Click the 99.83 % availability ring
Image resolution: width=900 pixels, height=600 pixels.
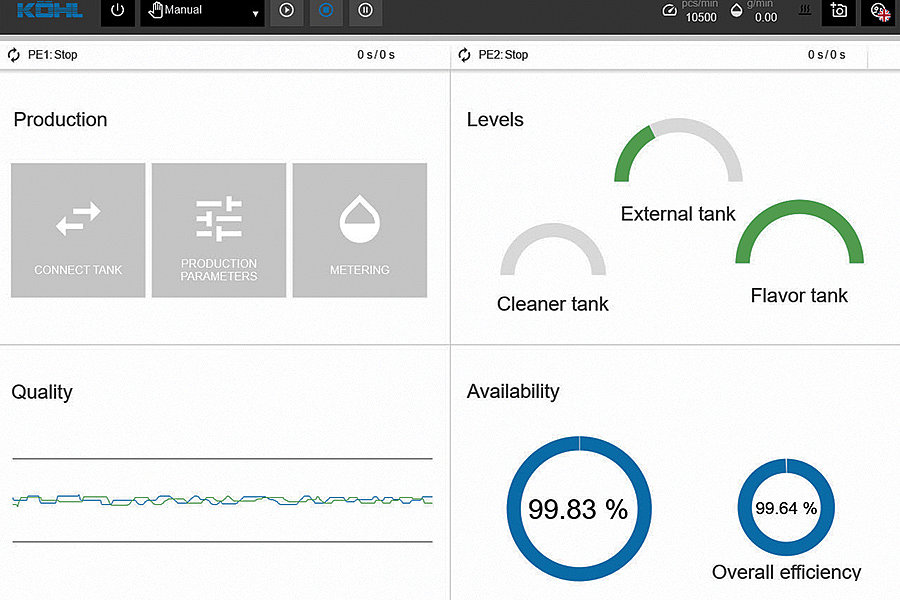[x=578, y=508]
